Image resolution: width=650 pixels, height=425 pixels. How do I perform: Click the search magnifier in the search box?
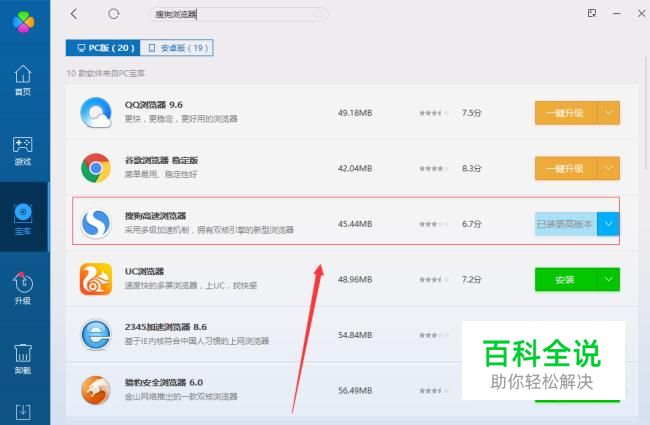(x=319, y=14)
